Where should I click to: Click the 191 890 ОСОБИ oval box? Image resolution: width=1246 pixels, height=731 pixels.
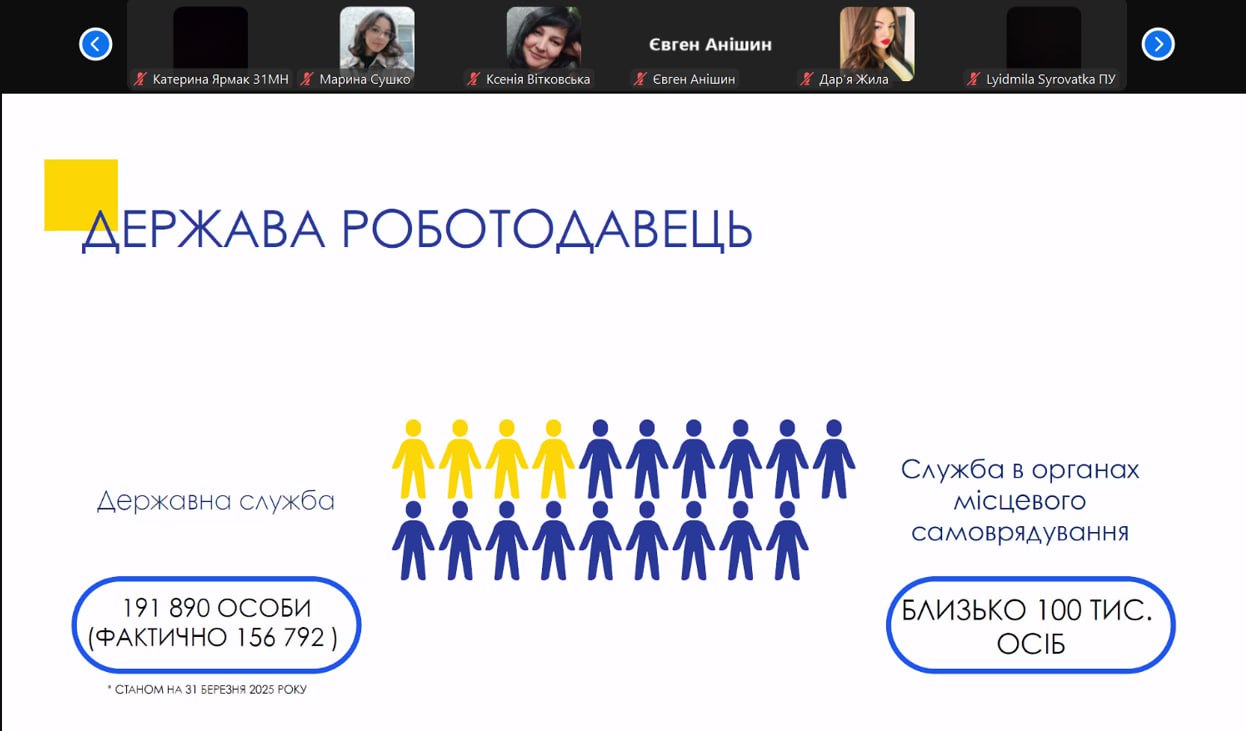(x=216, y=625)
